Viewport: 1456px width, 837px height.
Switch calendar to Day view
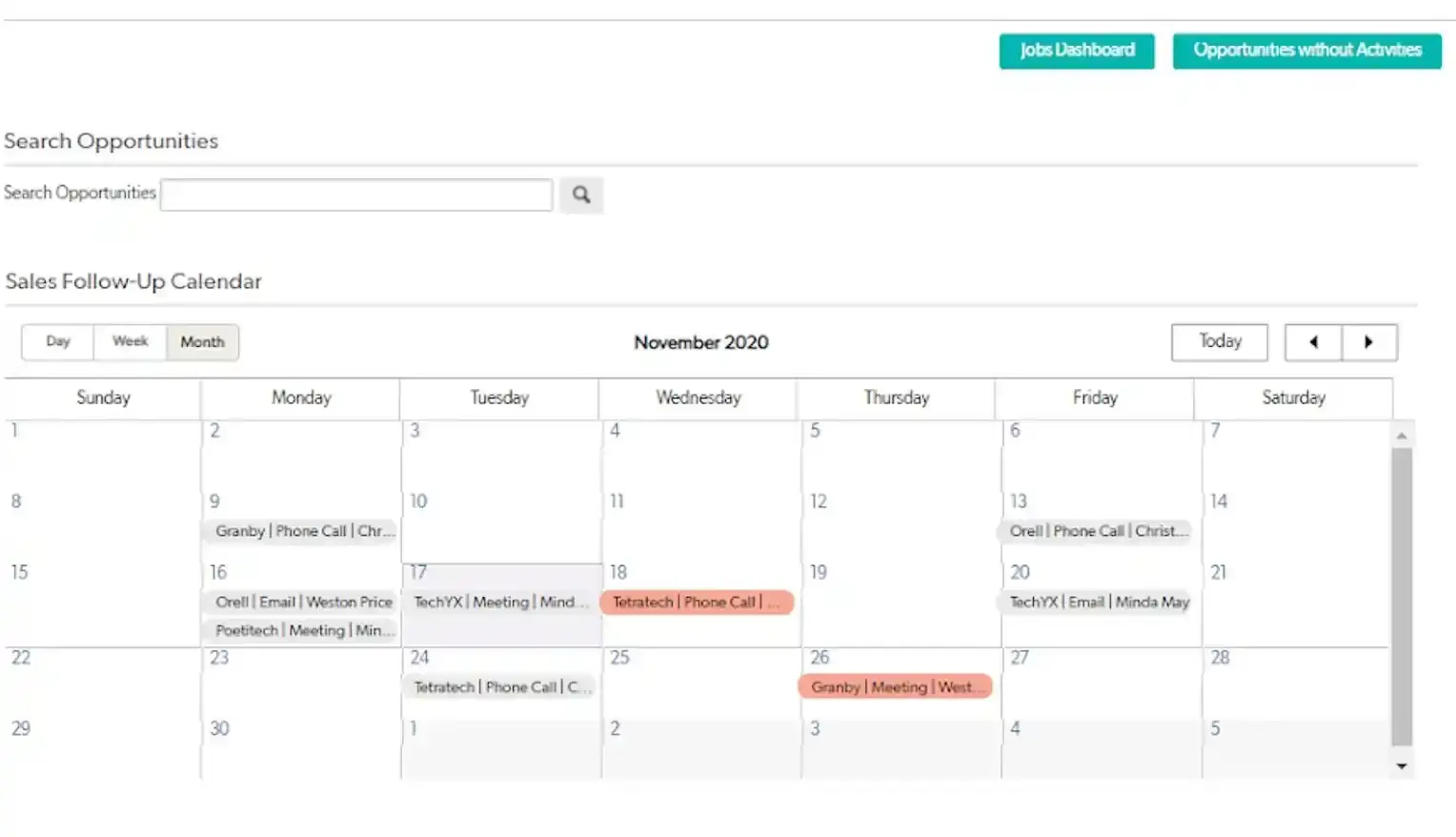click(x=57, y=341)
